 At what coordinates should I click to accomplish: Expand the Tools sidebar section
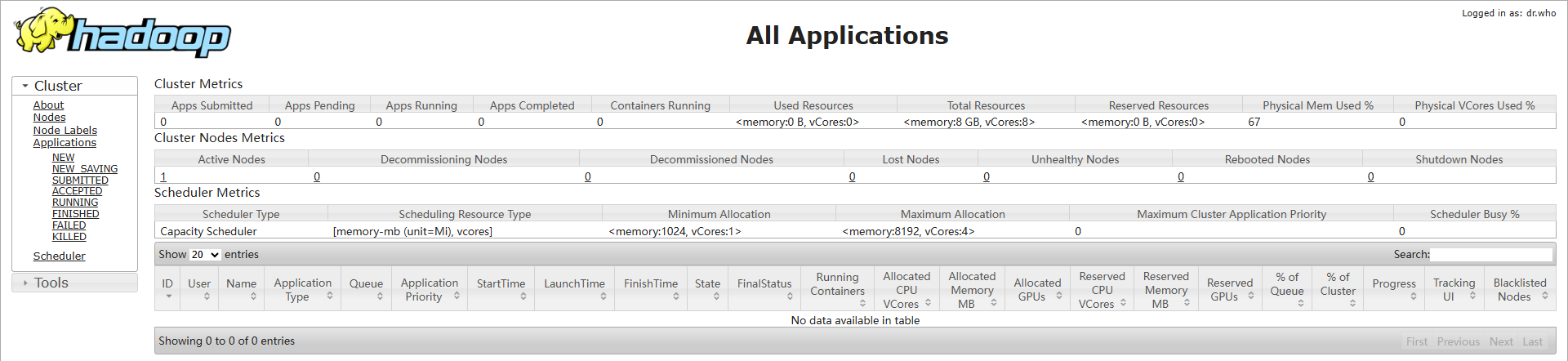[74, 283]
